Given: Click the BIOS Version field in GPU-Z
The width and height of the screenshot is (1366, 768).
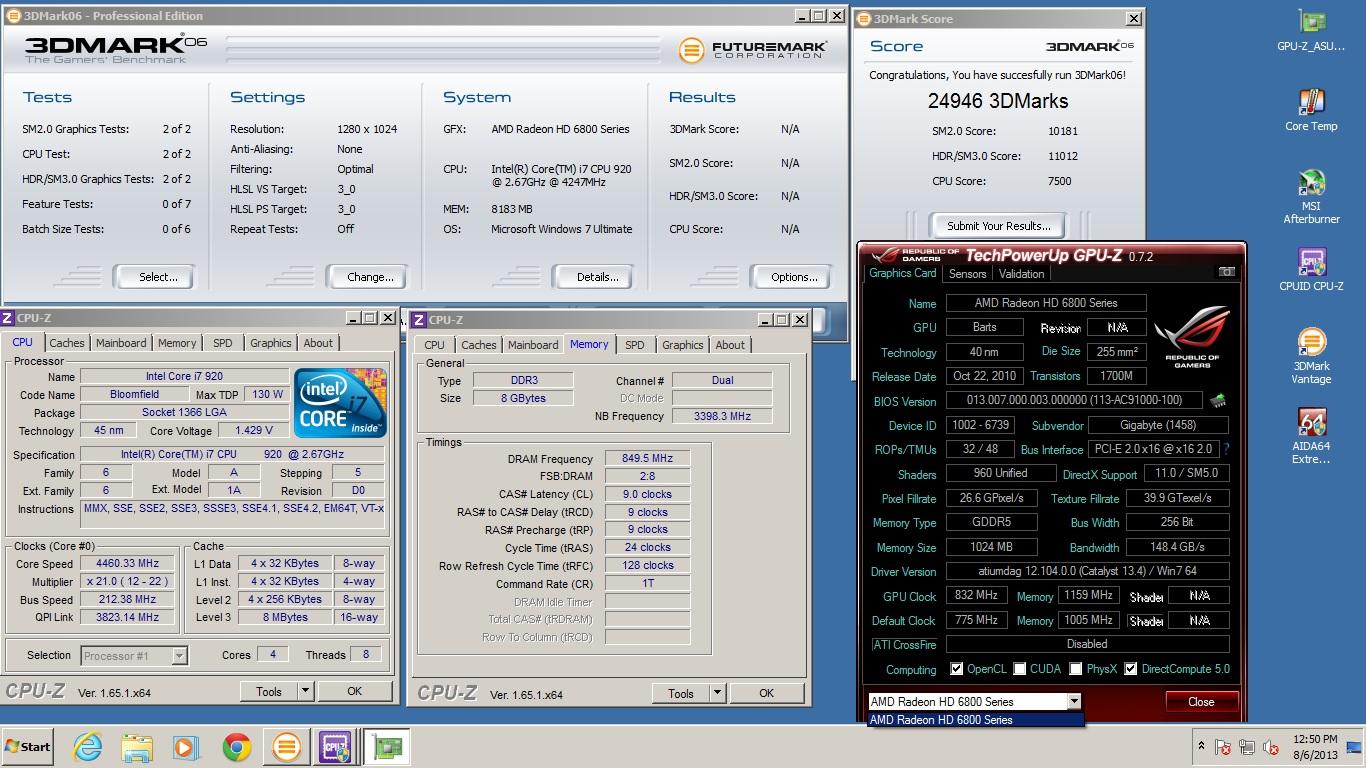Looking at the screenshot, I should (x=1072, y=400).
